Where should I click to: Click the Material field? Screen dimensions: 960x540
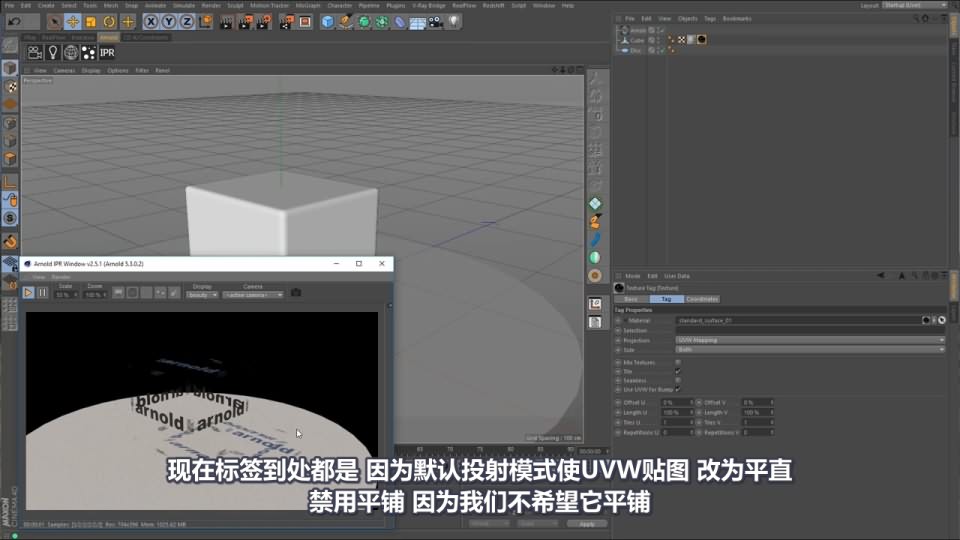798,320
